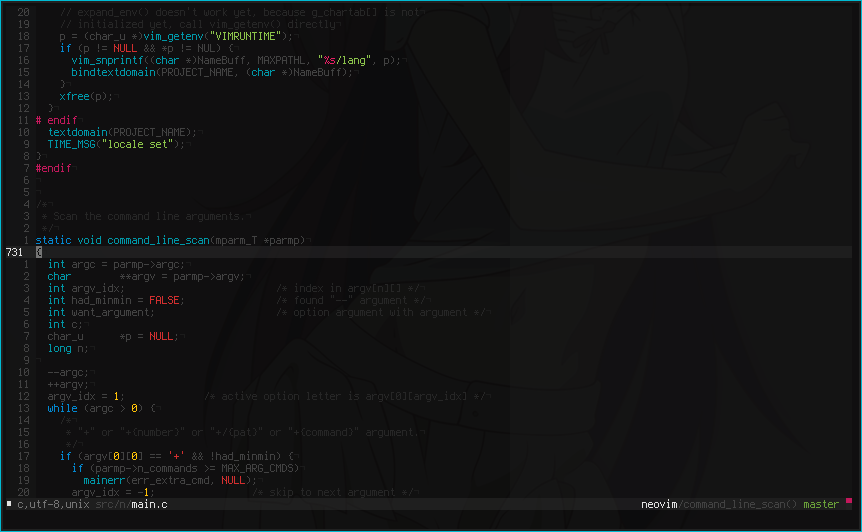Image resolution: width=862 pixels, height=532 pixels.
Task: Click the 'static void command_line_scan(mparm_T *parmp)' line
Action: [170, 240]
